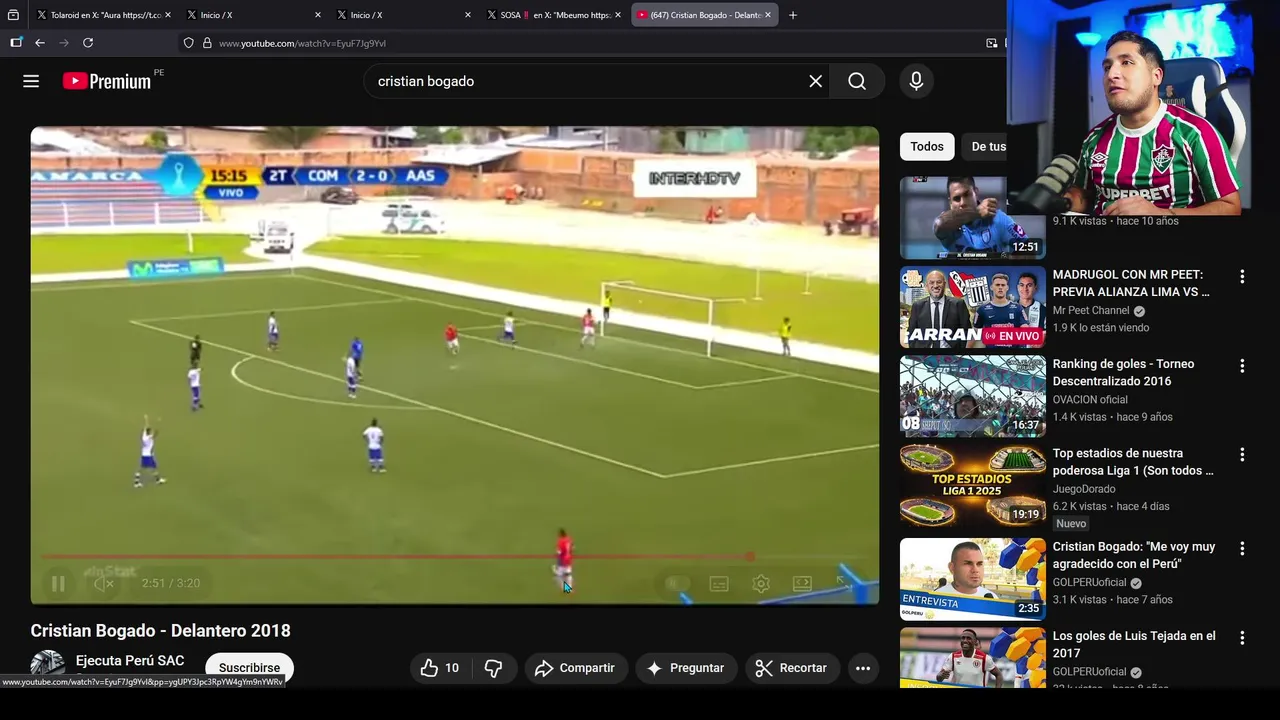
Task: Unmute the video volume icon
Action: click(x=104, y=583)
